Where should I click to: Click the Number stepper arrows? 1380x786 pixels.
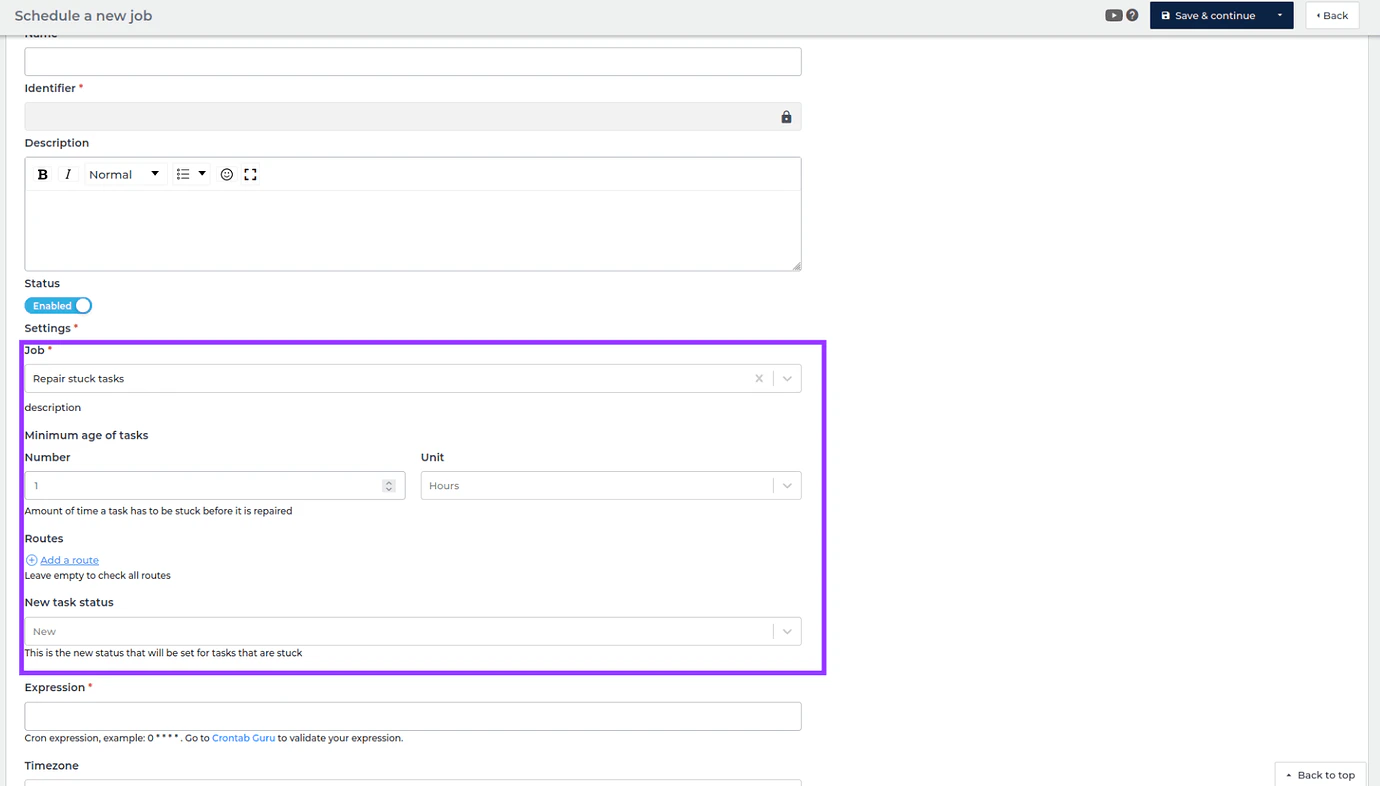tap(389, 486)
